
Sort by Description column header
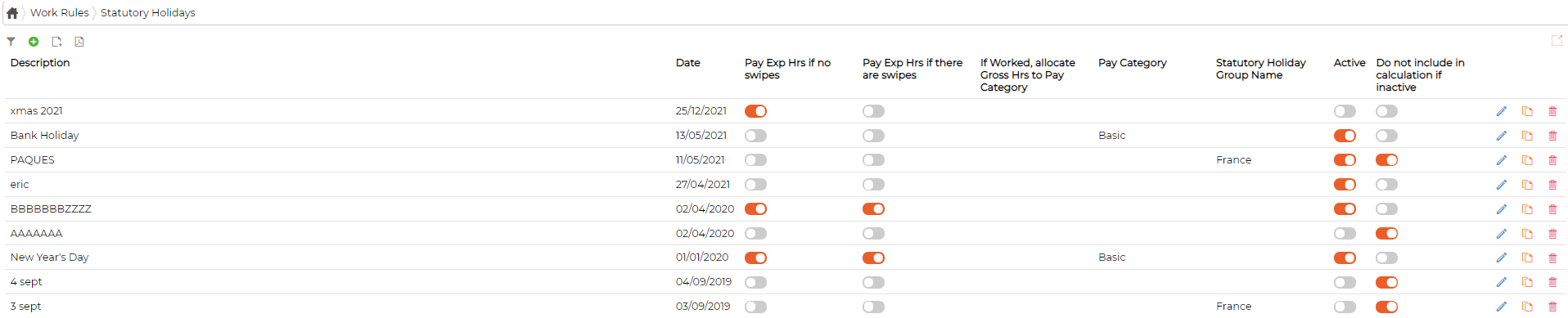(x=40, y=63)
